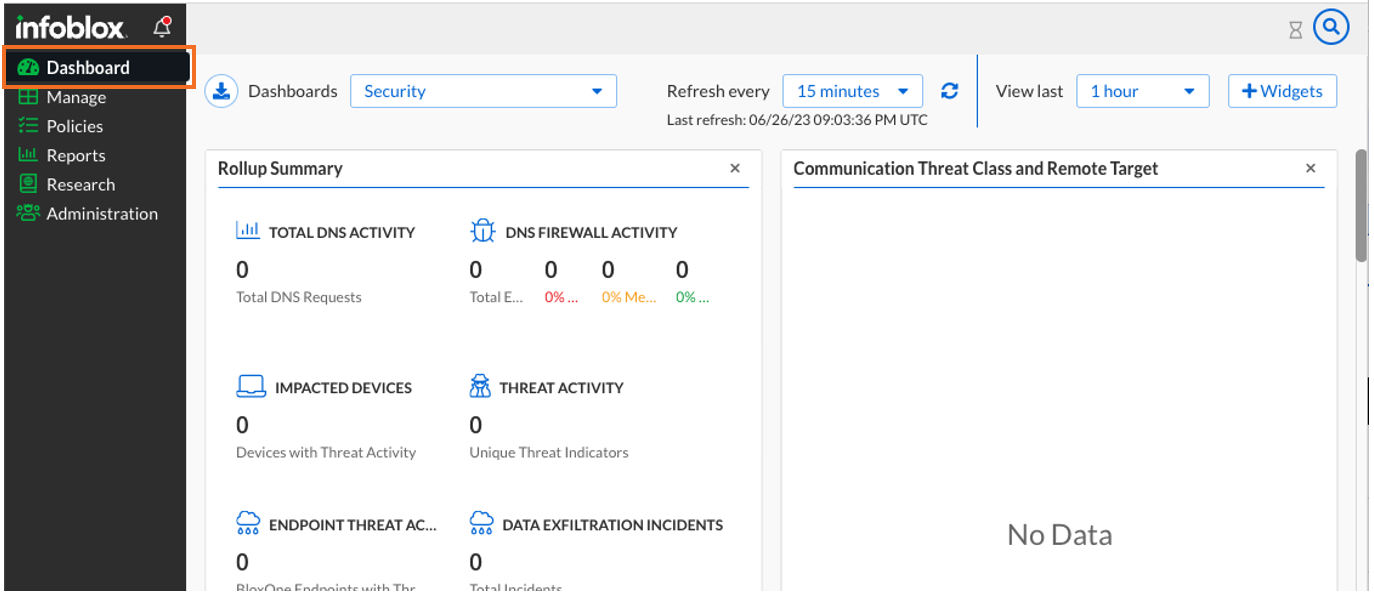Viewport: 1374px width, 596px height.
Task: Go to Manage in sidebar
Action: point(76,97)
